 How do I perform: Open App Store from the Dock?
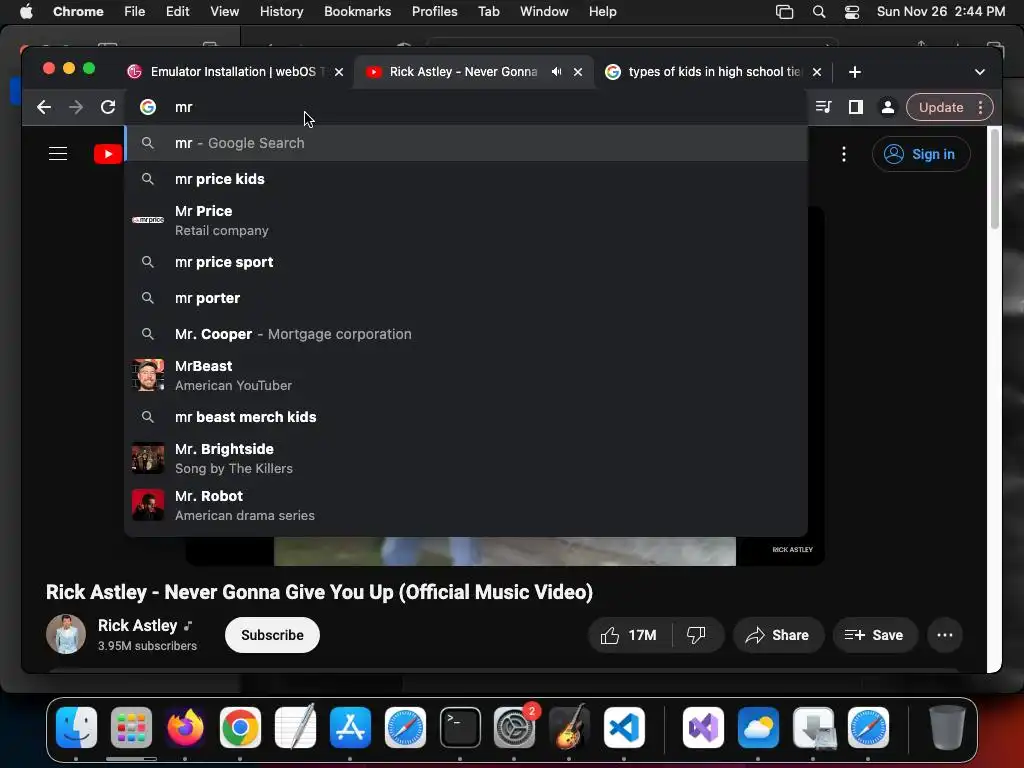pos(351,727)
